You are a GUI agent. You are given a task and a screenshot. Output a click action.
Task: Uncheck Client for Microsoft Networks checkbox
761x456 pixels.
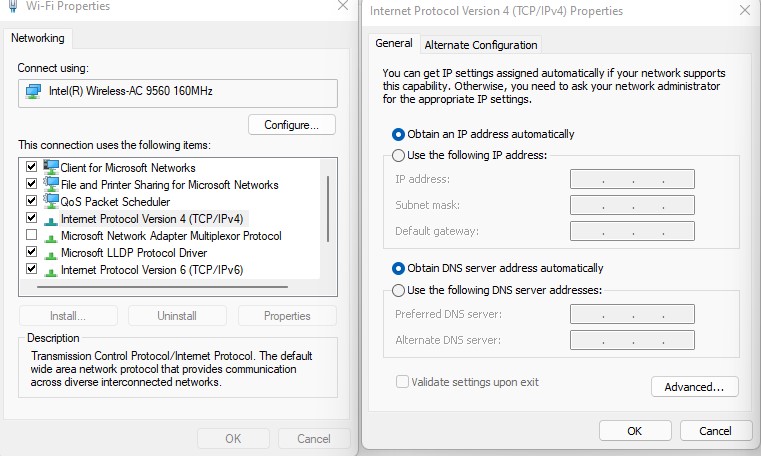pyautogui.click(x=31, y=167)
